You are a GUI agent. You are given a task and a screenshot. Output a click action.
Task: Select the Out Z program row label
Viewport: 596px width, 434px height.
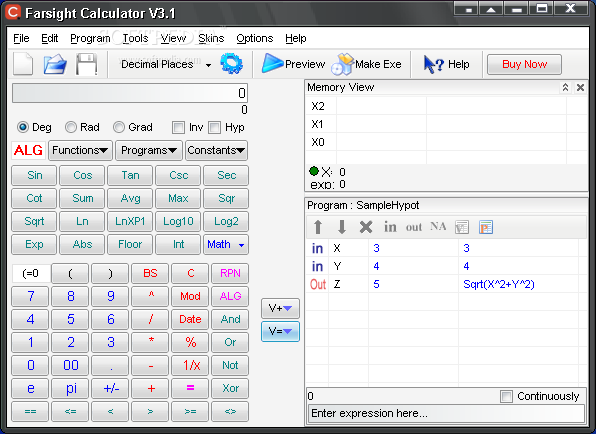[x=318, y=284]
